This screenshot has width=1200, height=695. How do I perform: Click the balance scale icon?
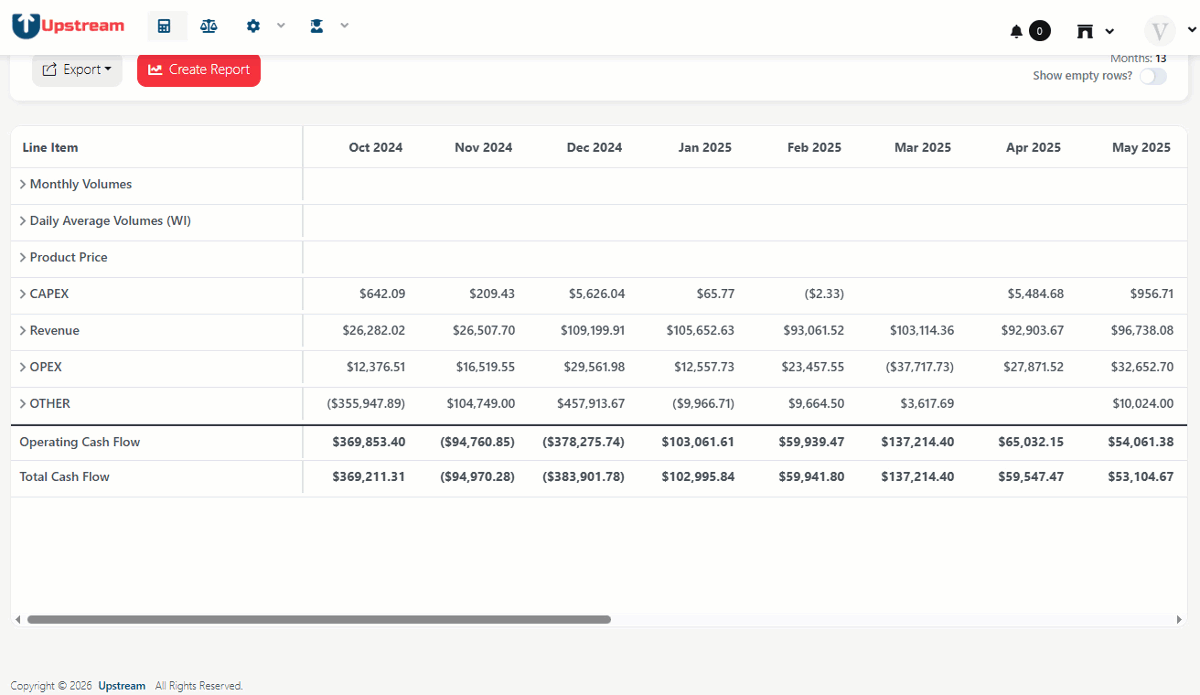208,26
